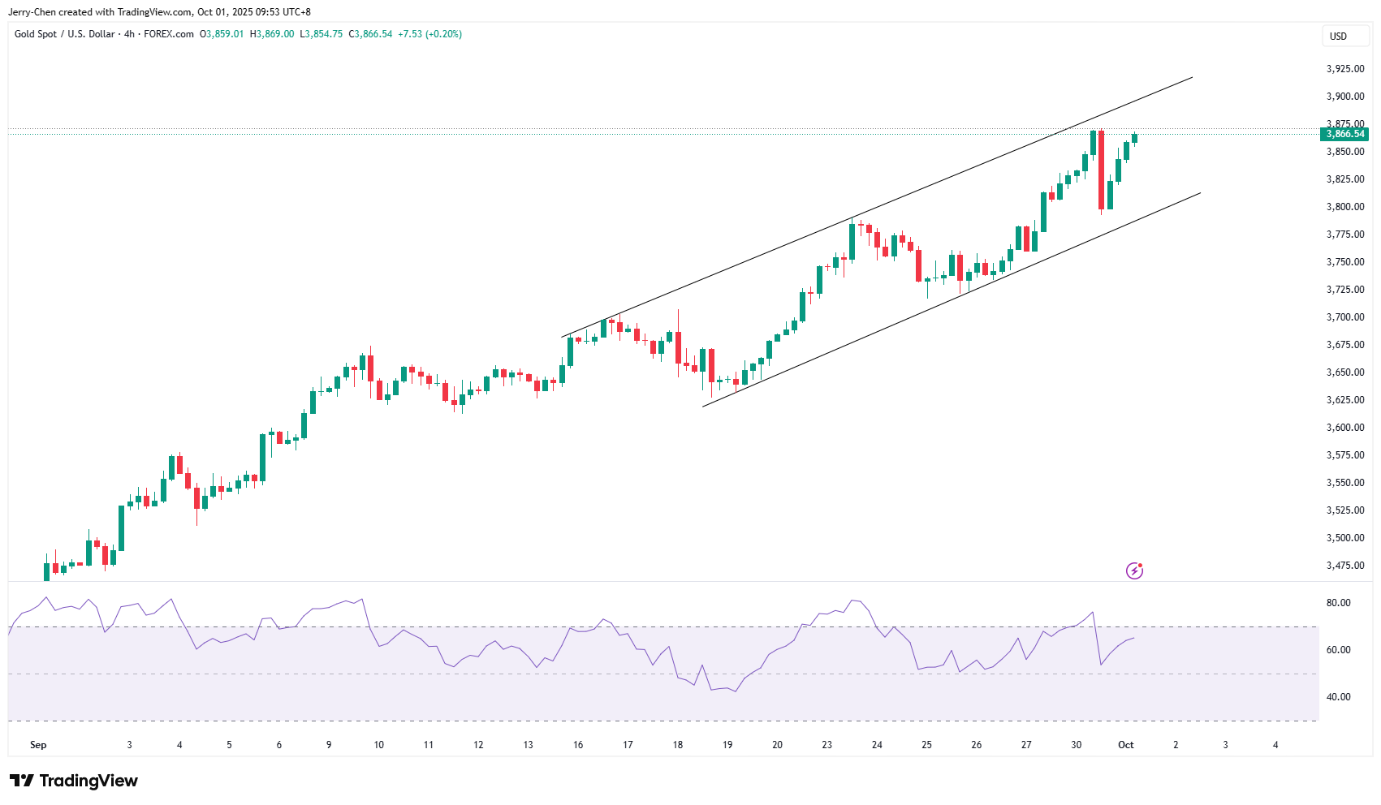Open the USD currency selector

click(1337, 37)
